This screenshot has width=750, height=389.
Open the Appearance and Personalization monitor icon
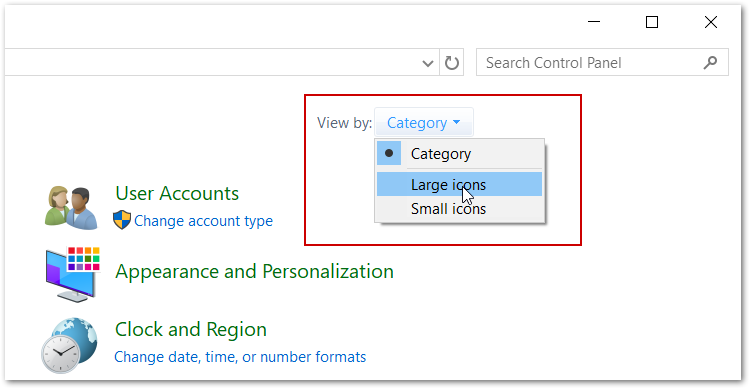tap(72, 274)
